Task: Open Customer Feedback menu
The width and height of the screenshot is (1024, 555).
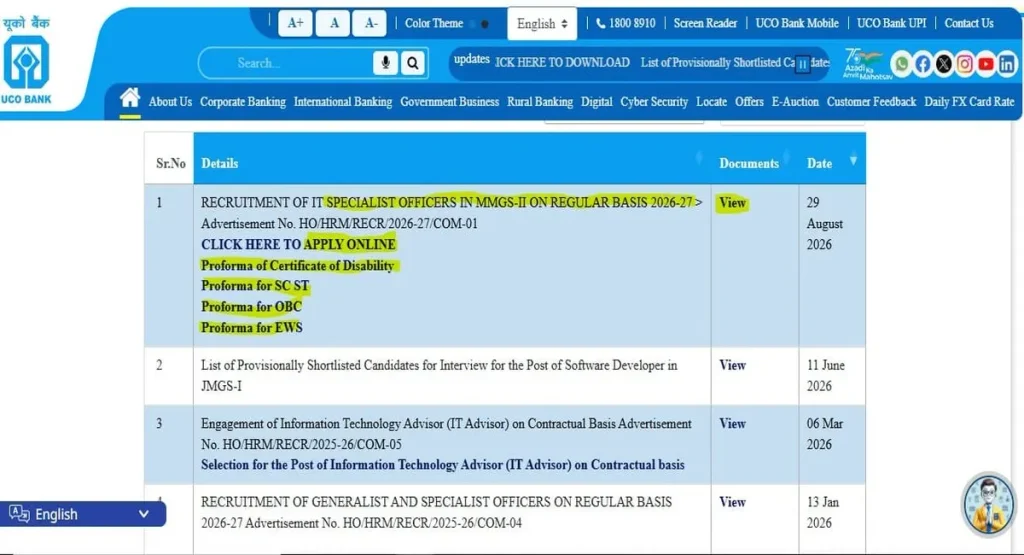Action: [871, 102]
